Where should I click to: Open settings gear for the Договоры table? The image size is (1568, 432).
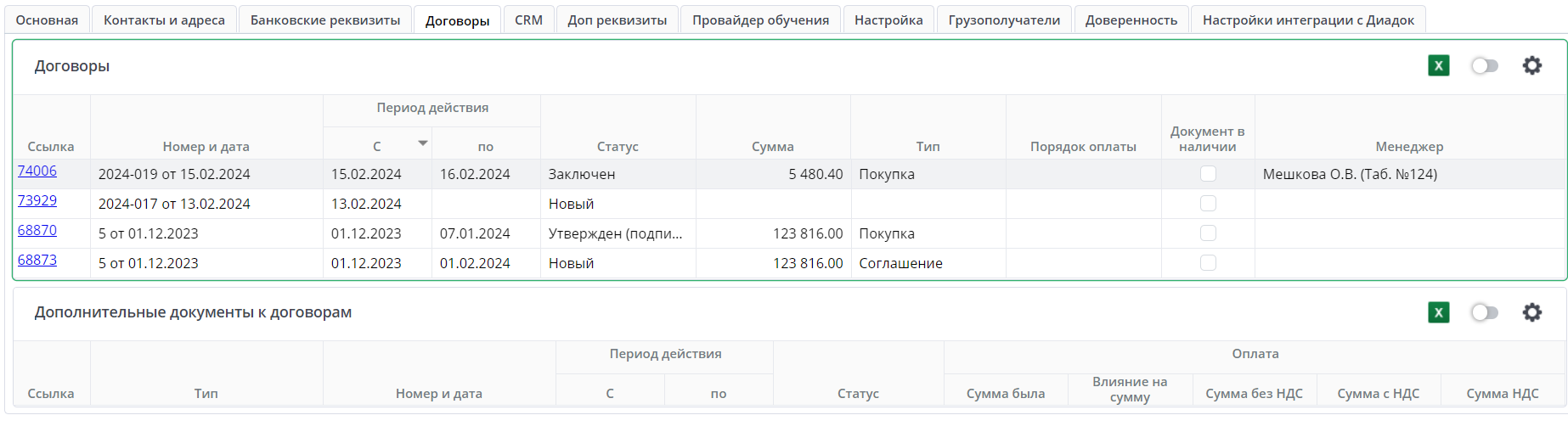pyautogui.click(x=1531, y=66)
